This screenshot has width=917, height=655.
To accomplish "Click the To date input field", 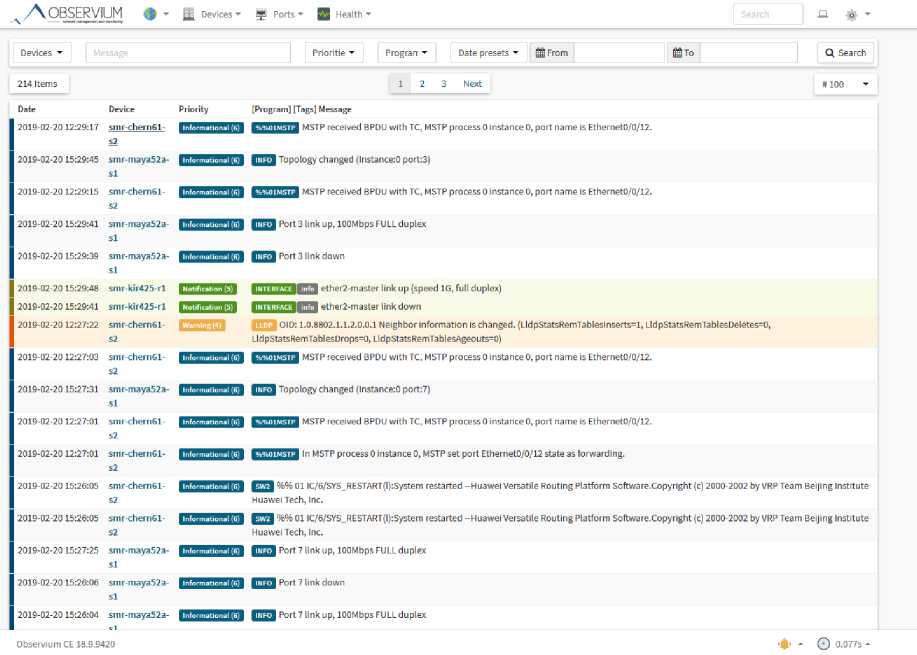I will pos(749,53).
